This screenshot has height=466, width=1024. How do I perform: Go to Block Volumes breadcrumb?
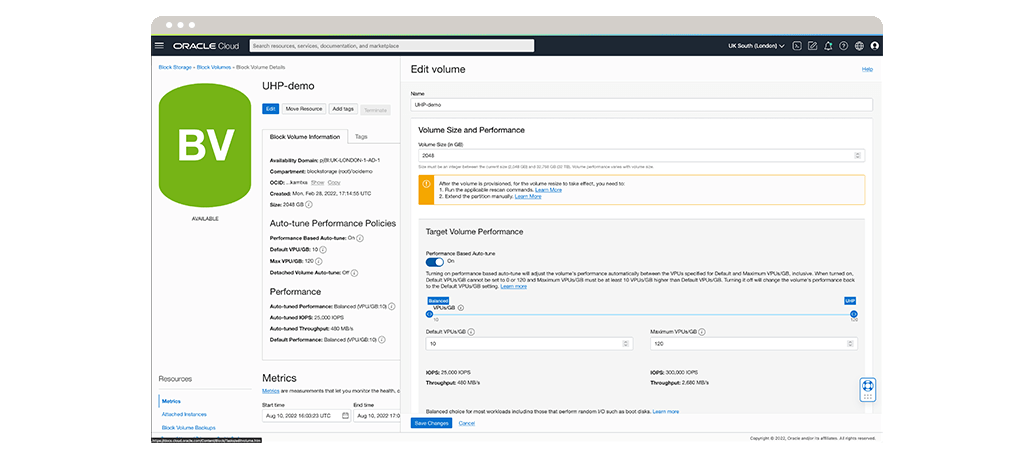coord(214,67)
